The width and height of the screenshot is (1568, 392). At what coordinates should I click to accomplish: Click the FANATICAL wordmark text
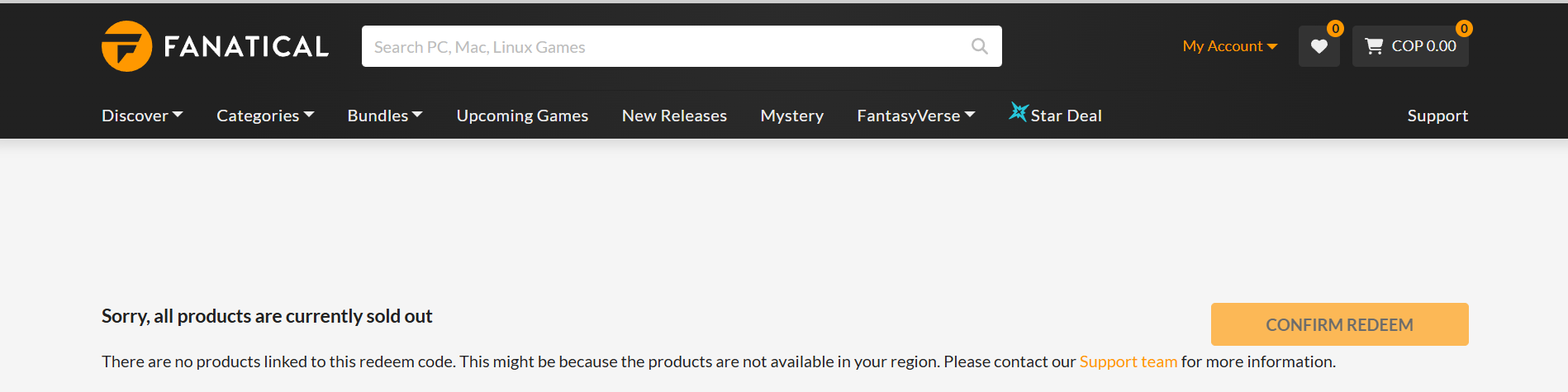click(246, 47)
